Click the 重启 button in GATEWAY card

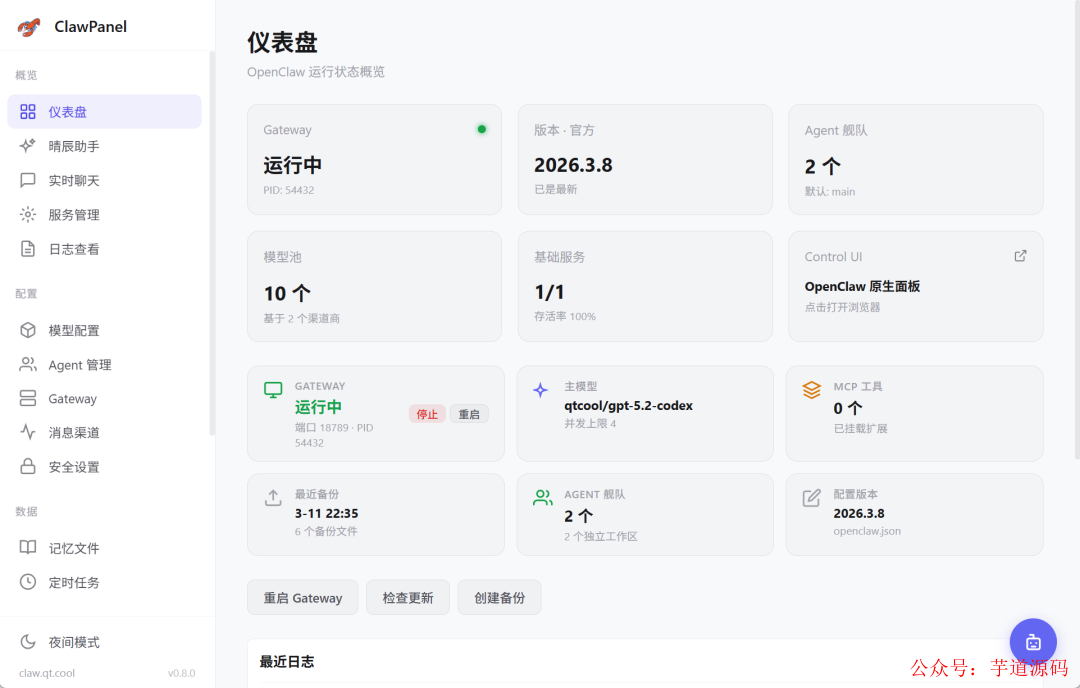[x=469, y=414]
